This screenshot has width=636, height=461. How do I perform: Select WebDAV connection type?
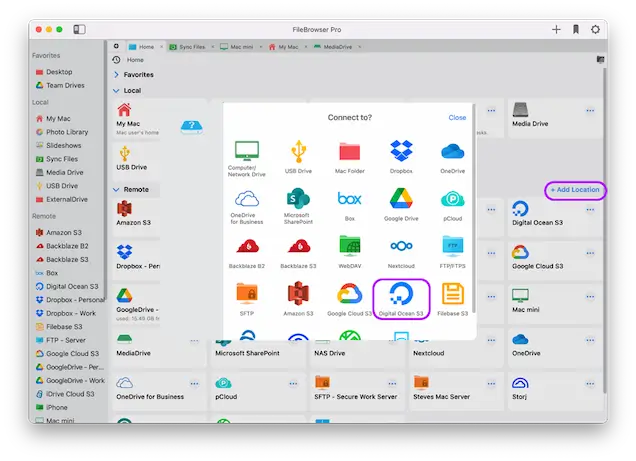pyautogui.click(x=350, y=252)
